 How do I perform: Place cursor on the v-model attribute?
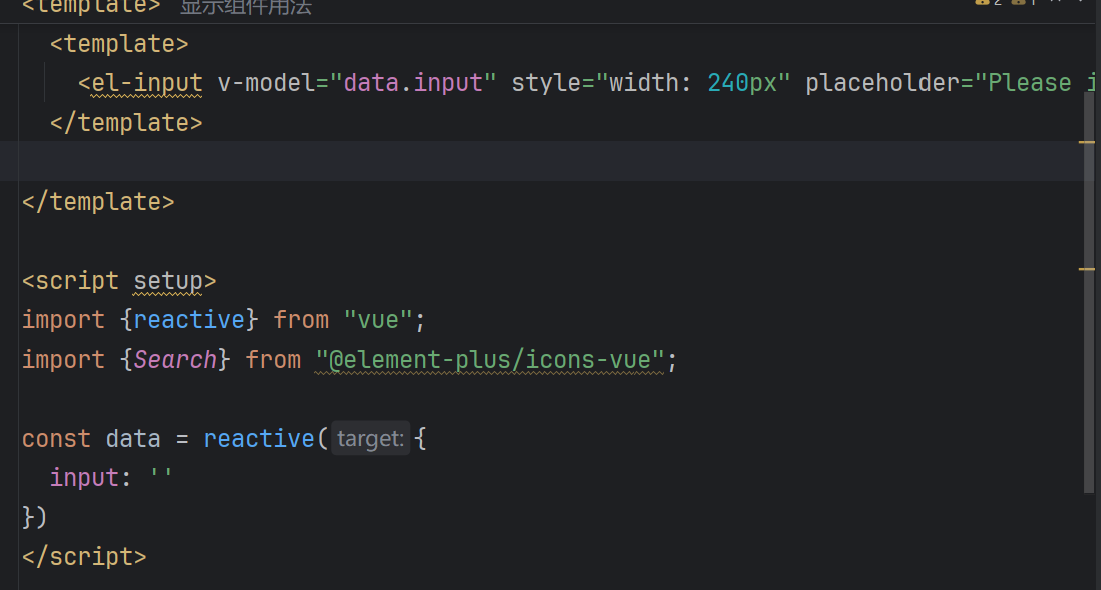coord(266,83)
